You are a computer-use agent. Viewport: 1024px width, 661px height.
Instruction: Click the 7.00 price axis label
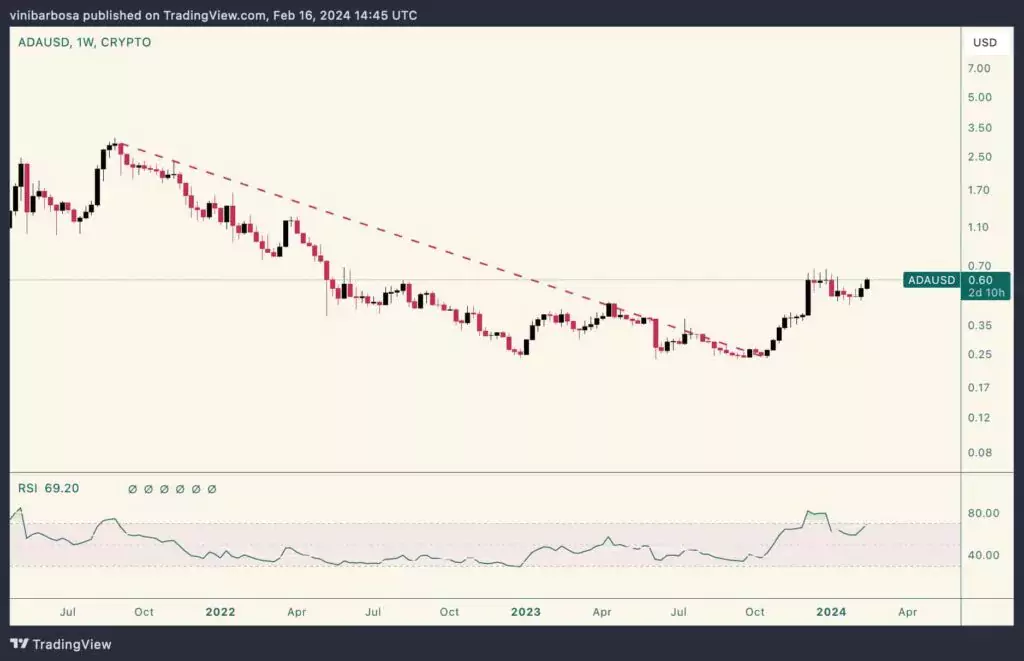(979, 69)
